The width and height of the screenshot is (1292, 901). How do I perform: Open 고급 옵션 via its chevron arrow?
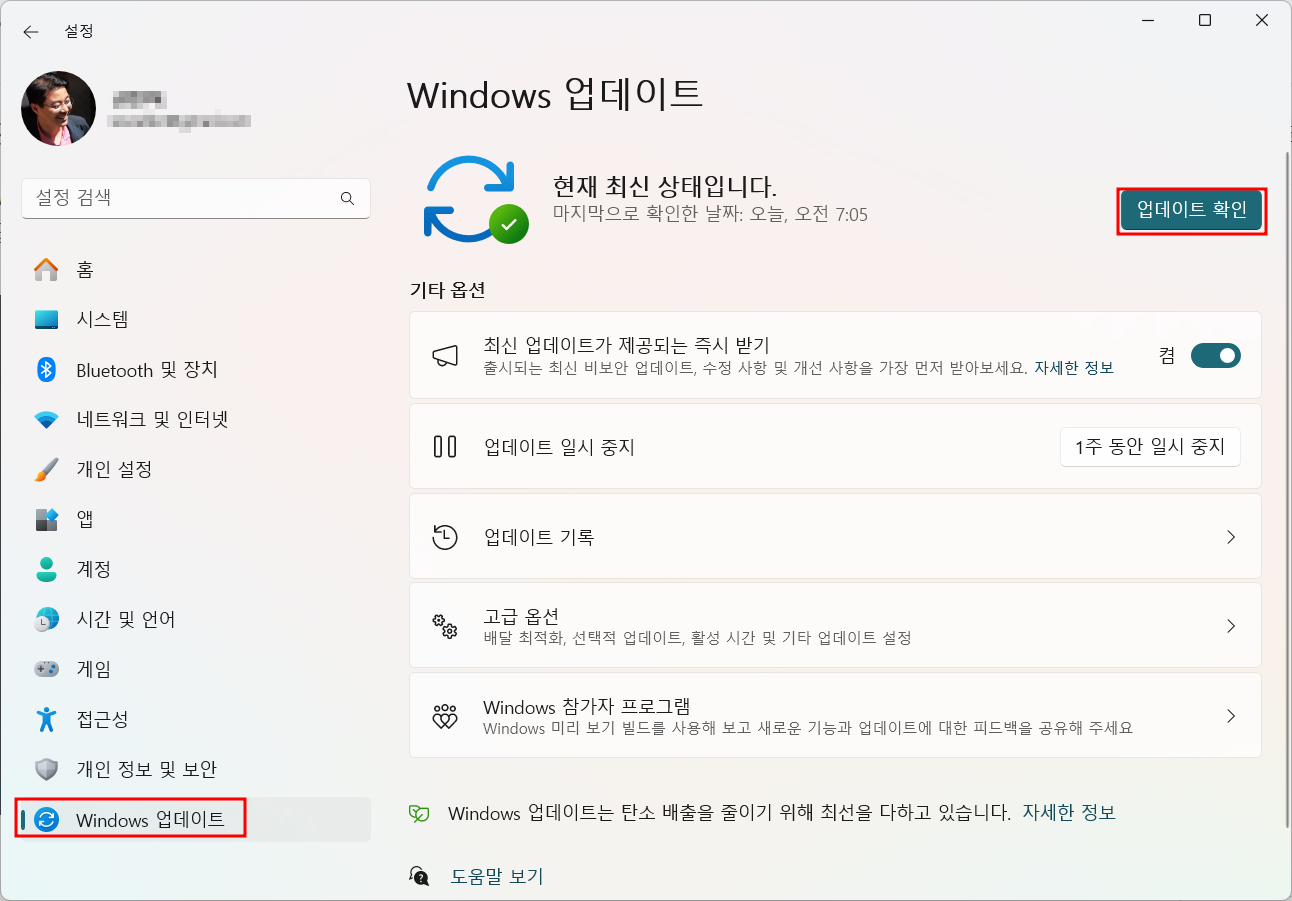tap(1231, 626)
